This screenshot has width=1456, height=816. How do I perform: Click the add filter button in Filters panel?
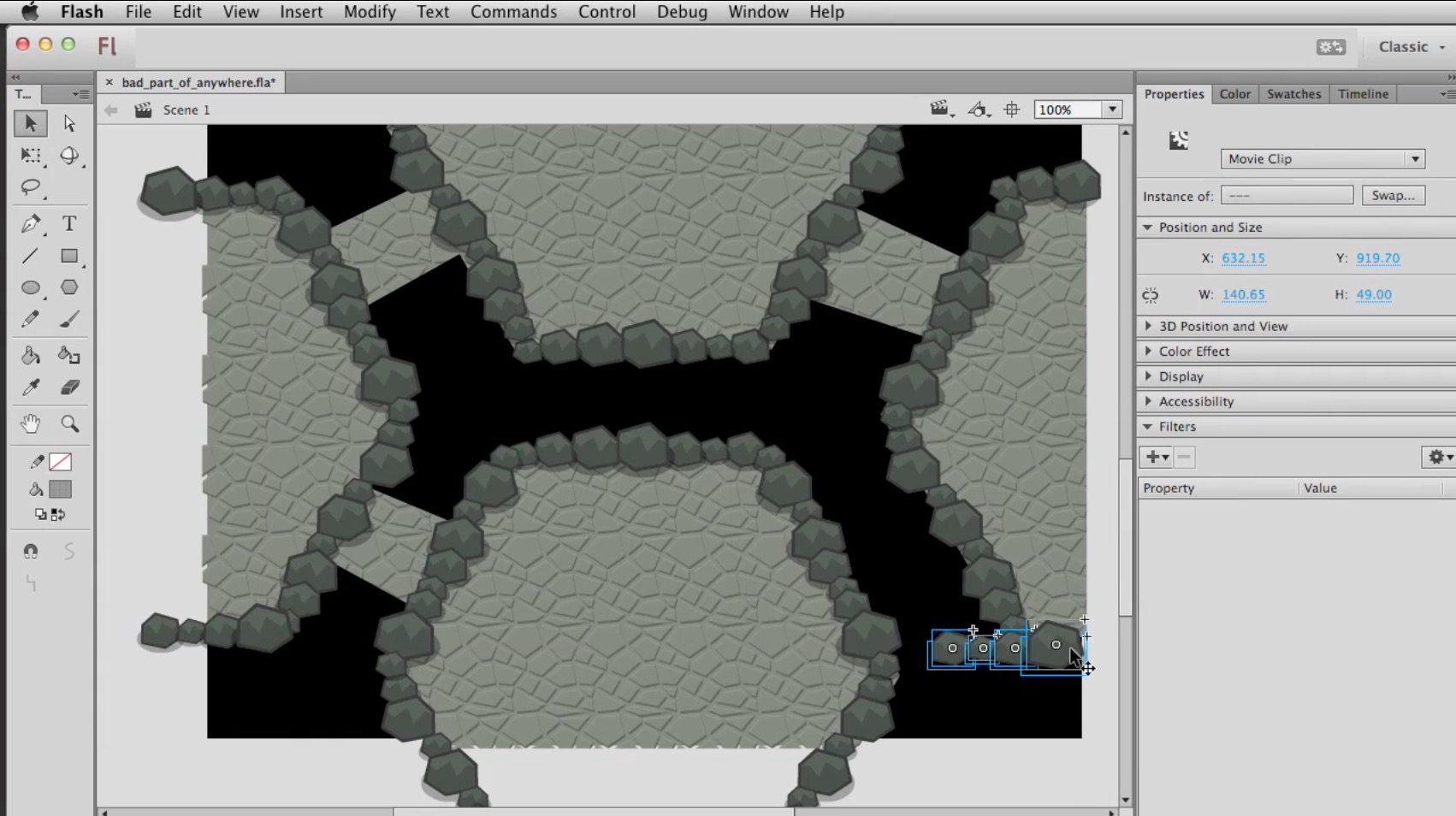[x=1151, y=457]
